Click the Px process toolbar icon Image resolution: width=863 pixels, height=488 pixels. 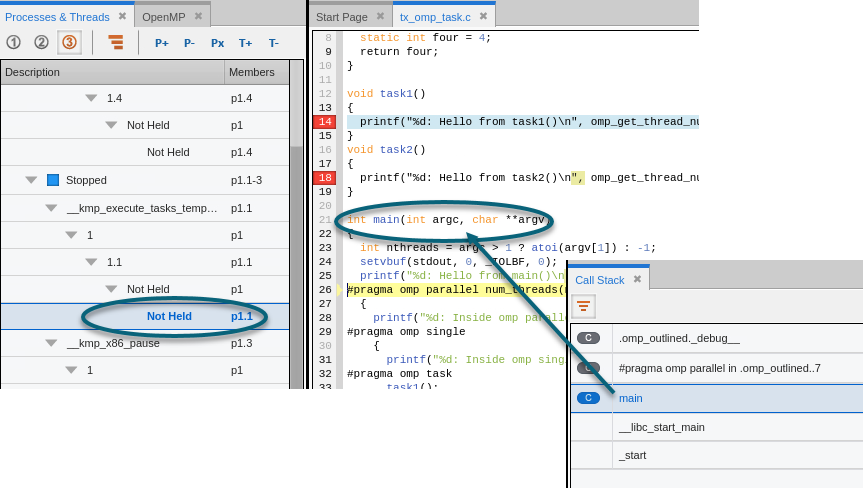click(x=217, y=43)
